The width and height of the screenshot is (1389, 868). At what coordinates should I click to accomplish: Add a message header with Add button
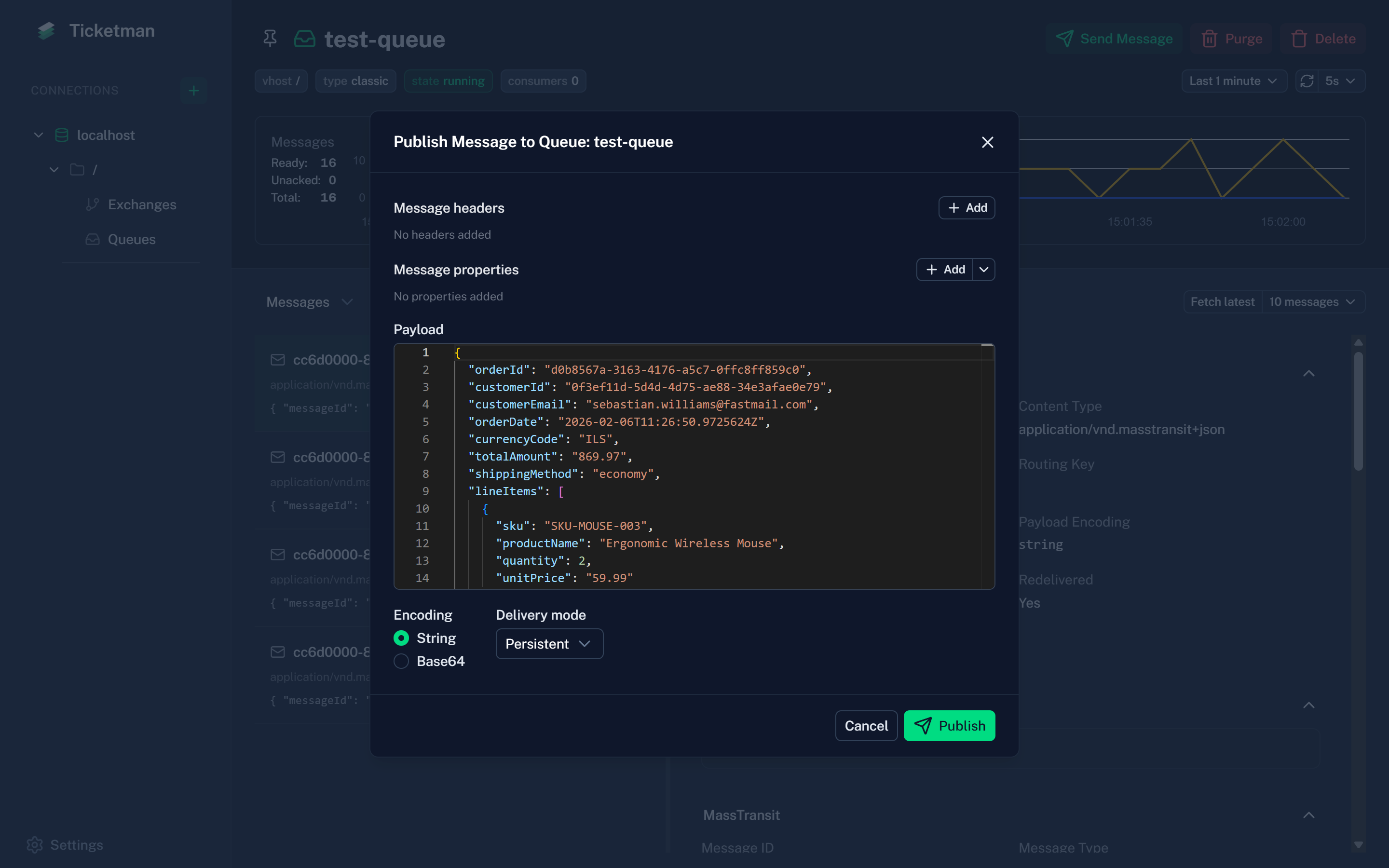tap(967, 208)
